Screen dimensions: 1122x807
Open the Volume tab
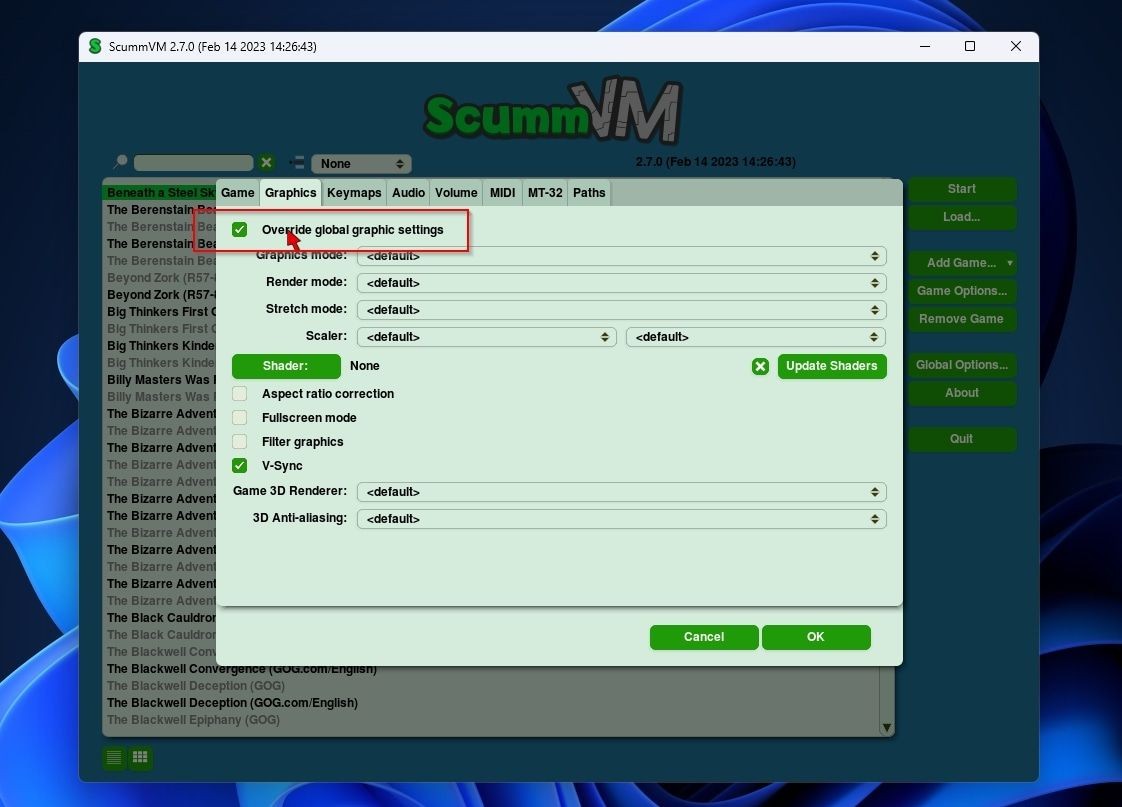[x=456, y=192]
